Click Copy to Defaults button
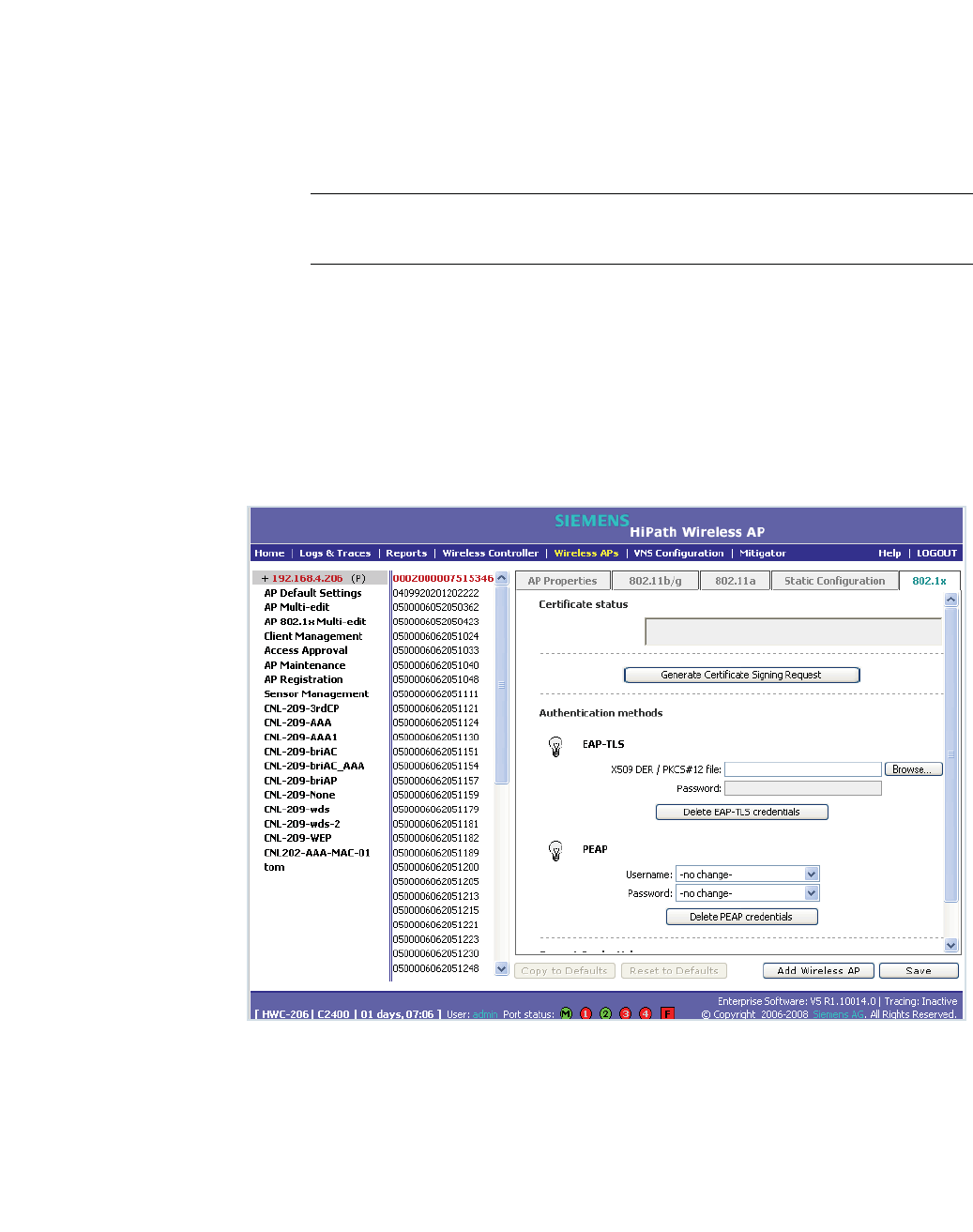This screenshot has height=1232, width=973. 564,971
